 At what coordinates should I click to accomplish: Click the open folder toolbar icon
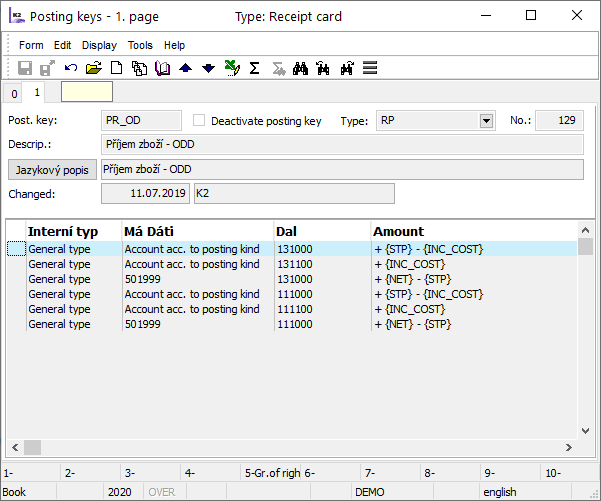click(93, 68)
